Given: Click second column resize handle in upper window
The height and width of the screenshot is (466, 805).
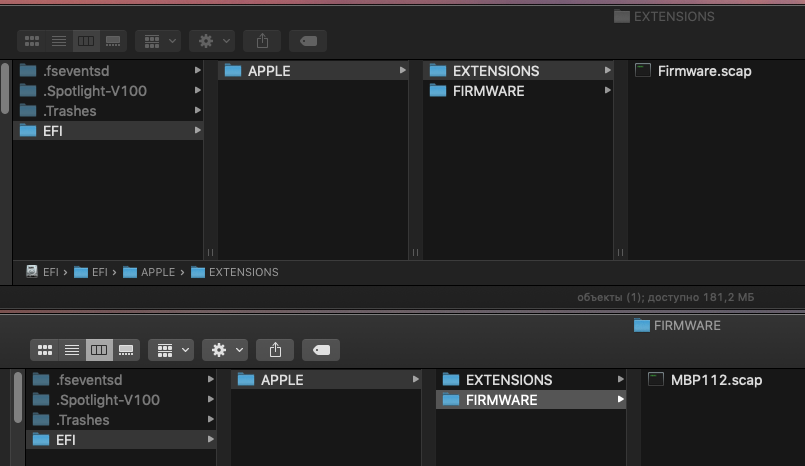Looking at the screenshot, I should [x=415, y=253].
